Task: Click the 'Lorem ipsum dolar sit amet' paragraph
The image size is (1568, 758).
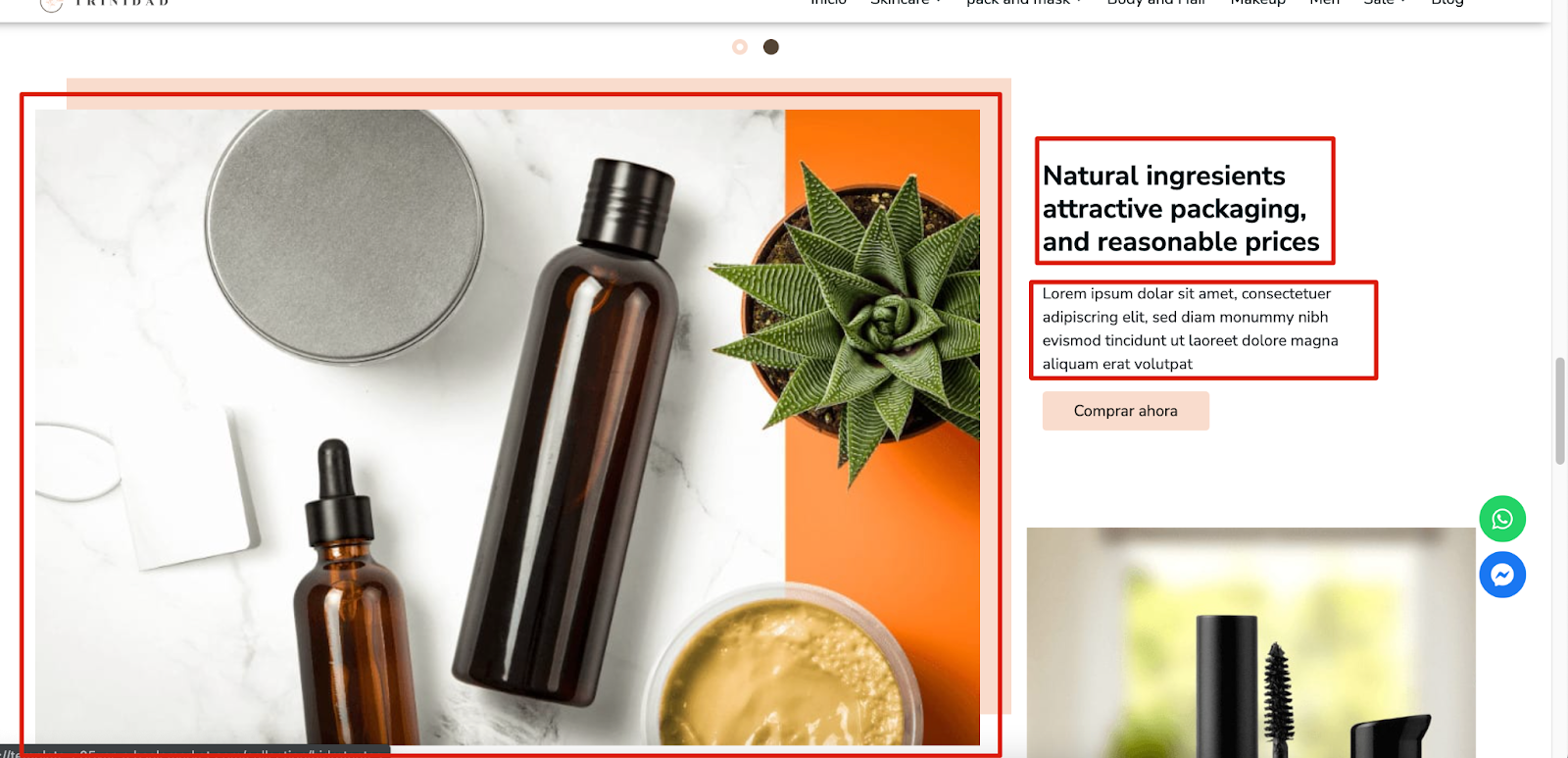Action: [x=1190, y=328]
